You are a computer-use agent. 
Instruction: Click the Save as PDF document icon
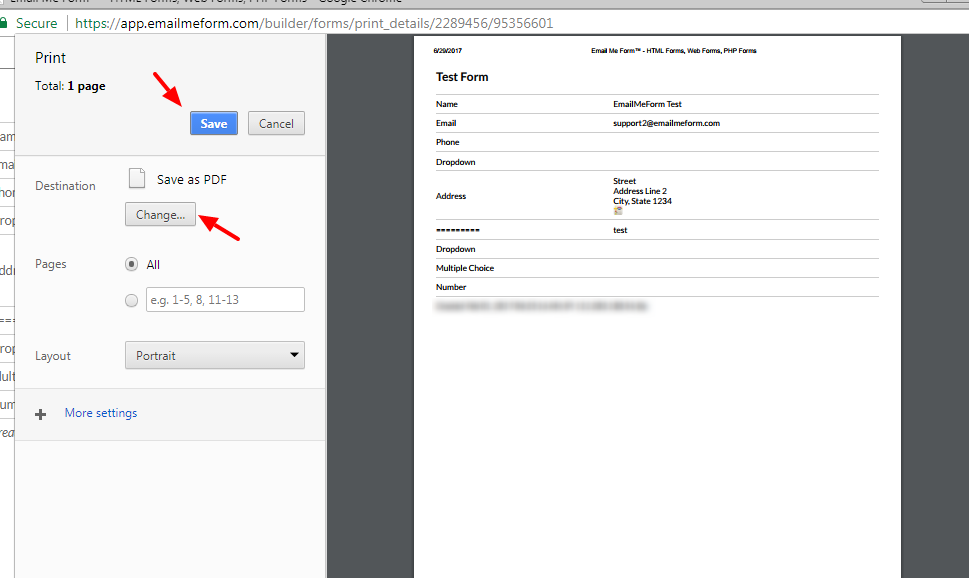tap(137, 179)
